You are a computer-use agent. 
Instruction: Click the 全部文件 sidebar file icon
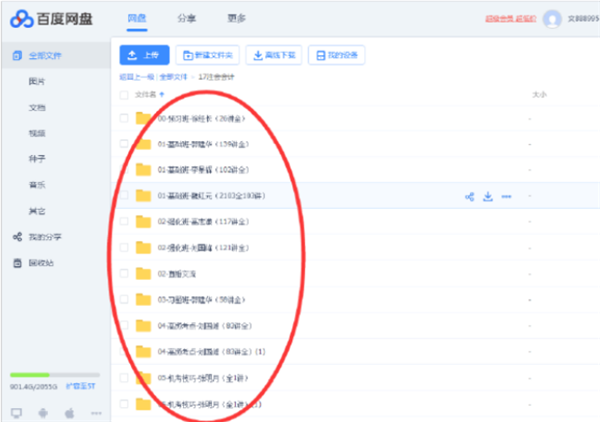point(17,55)
